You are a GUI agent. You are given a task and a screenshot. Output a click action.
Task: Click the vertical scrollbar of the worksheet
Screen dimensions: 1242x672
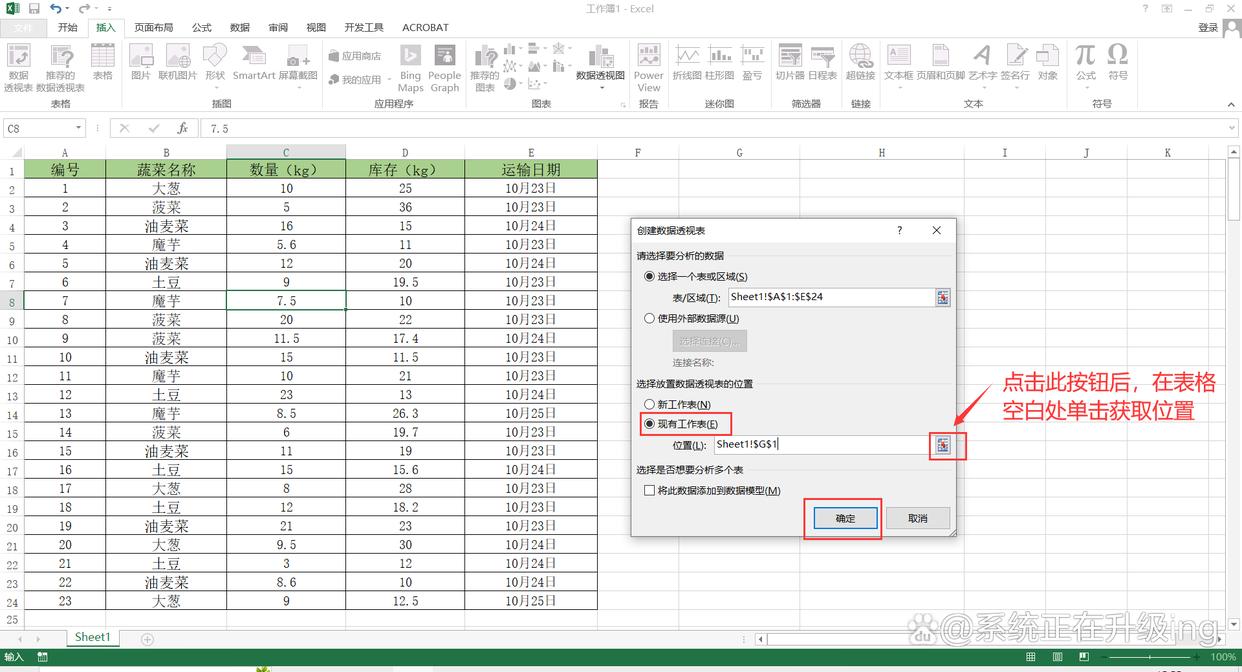coord(1232,390)
